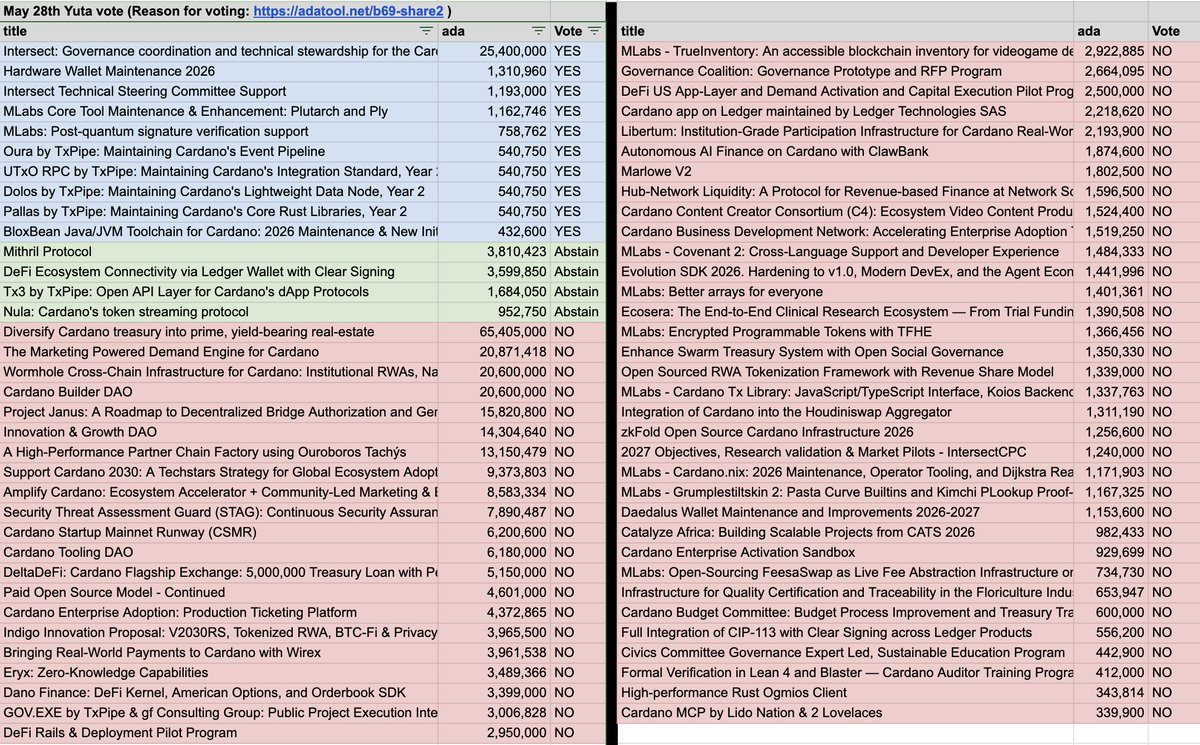Image resolution: width=1200 pixels, height=745 pixels.
Task: Open the title column filter icon
Action: point(427,31)
